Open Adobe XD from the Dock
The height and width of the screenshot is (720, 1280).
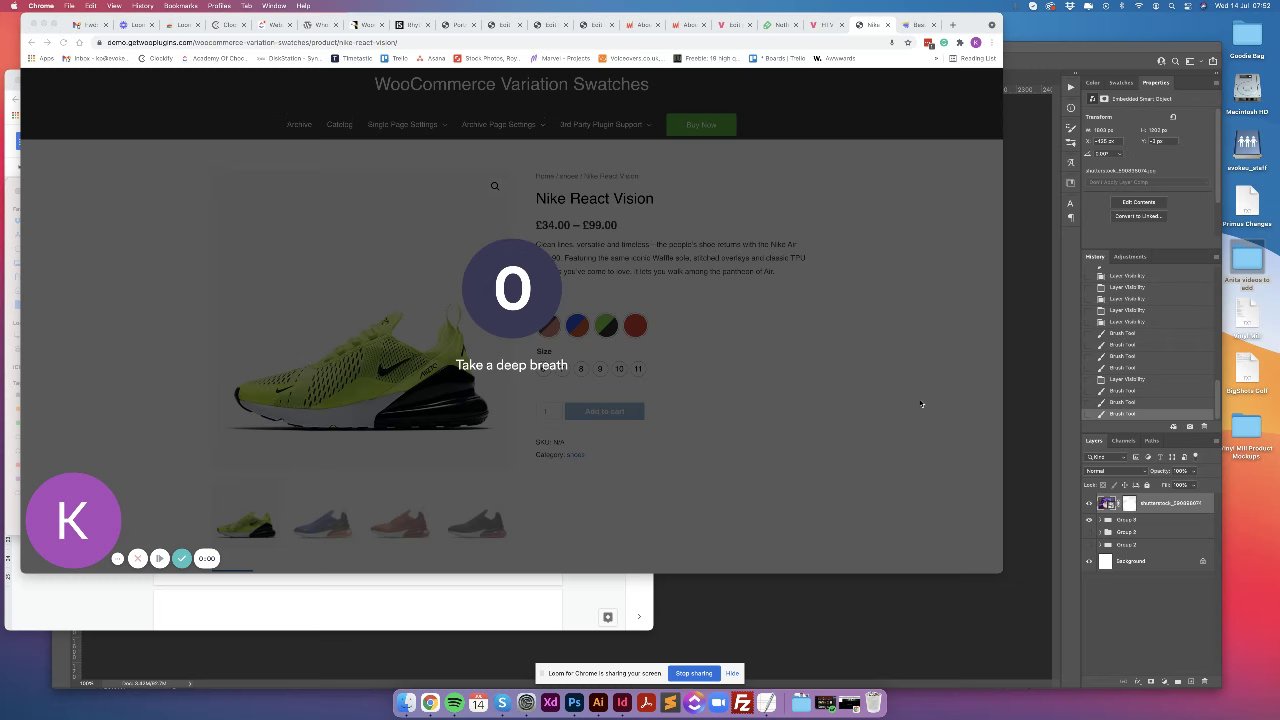pyautogui.click(x=551, y=704)
